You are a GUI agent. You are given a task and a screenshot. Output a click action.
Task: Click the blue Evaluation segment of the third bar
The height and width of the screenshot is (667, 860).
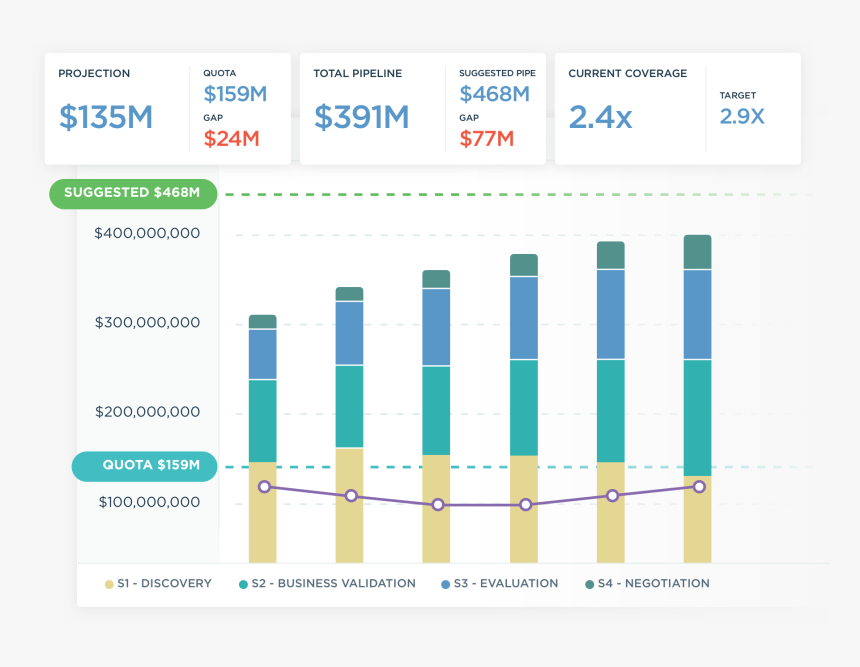(436, 327)
